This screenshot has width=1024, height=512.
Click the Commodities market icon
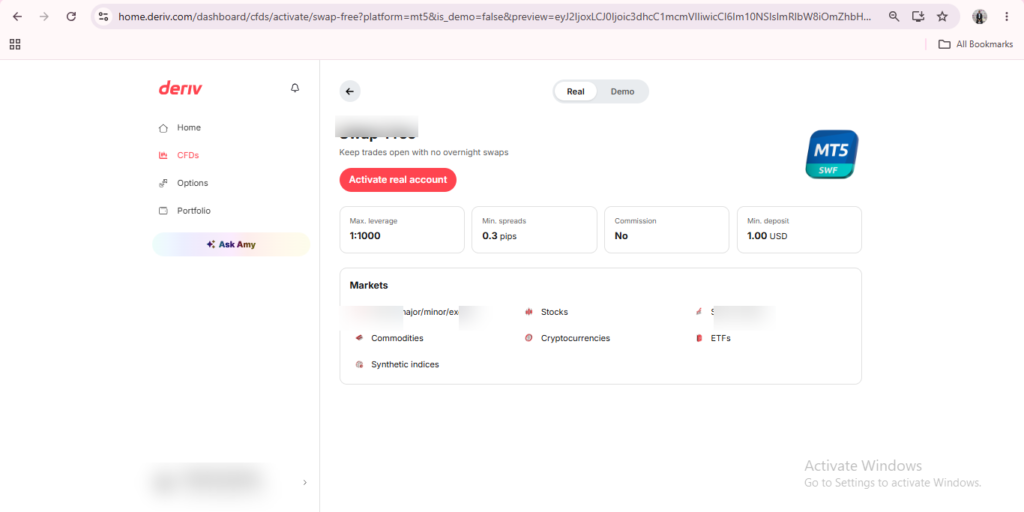coord(359,338)
